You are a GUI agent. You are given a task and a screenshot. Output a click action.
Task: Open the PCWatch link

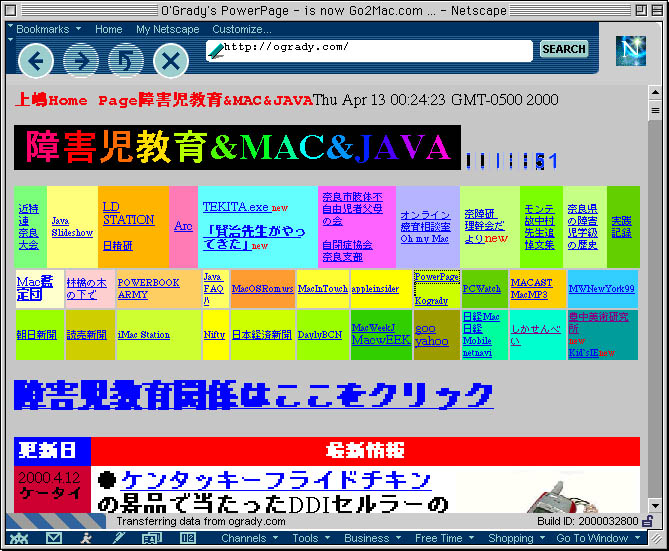click(x=482, y=289)
